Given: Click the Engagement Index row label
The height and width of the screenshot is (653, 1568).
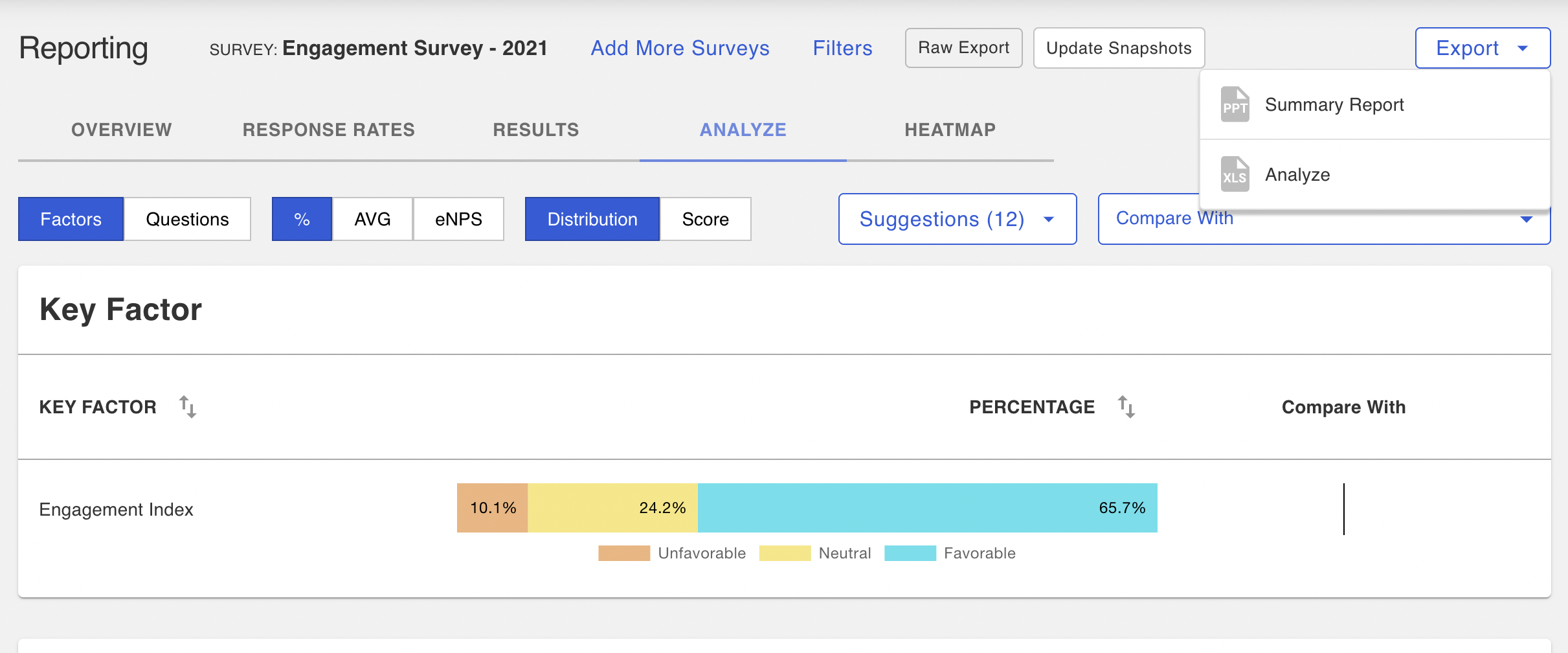Looking at the screenshot, I should pyautogui.click(x=117, y=510).
